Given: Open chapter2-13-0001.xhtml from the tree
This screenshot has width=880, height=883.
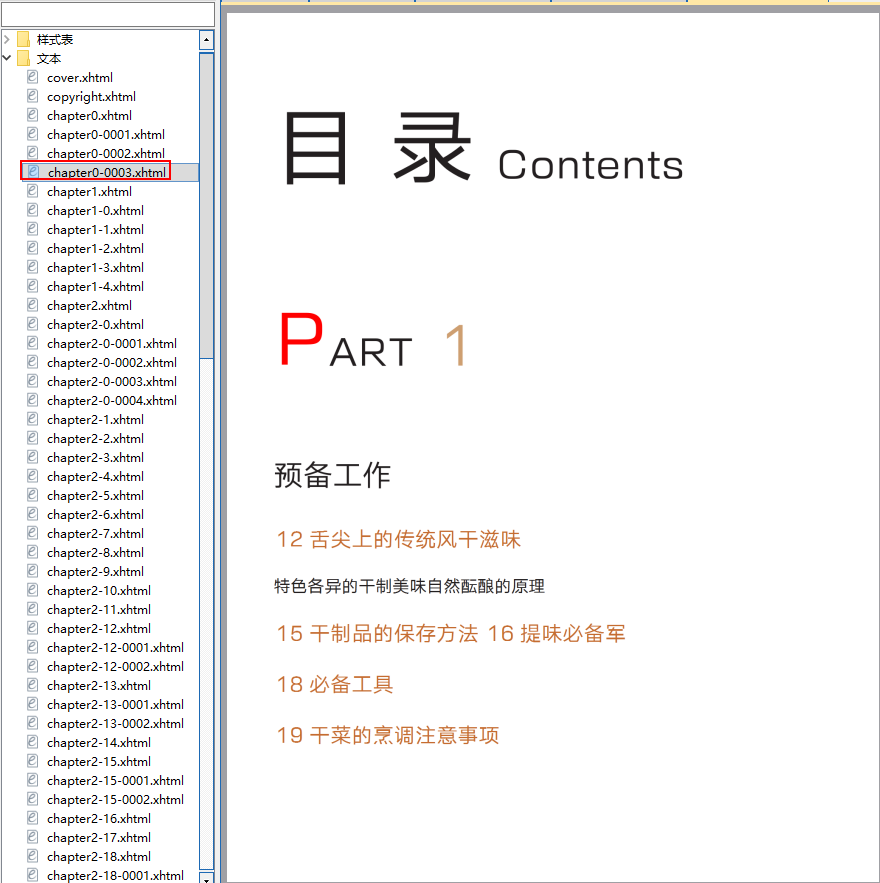Looking at the screenshot, I should click(115, 704).
